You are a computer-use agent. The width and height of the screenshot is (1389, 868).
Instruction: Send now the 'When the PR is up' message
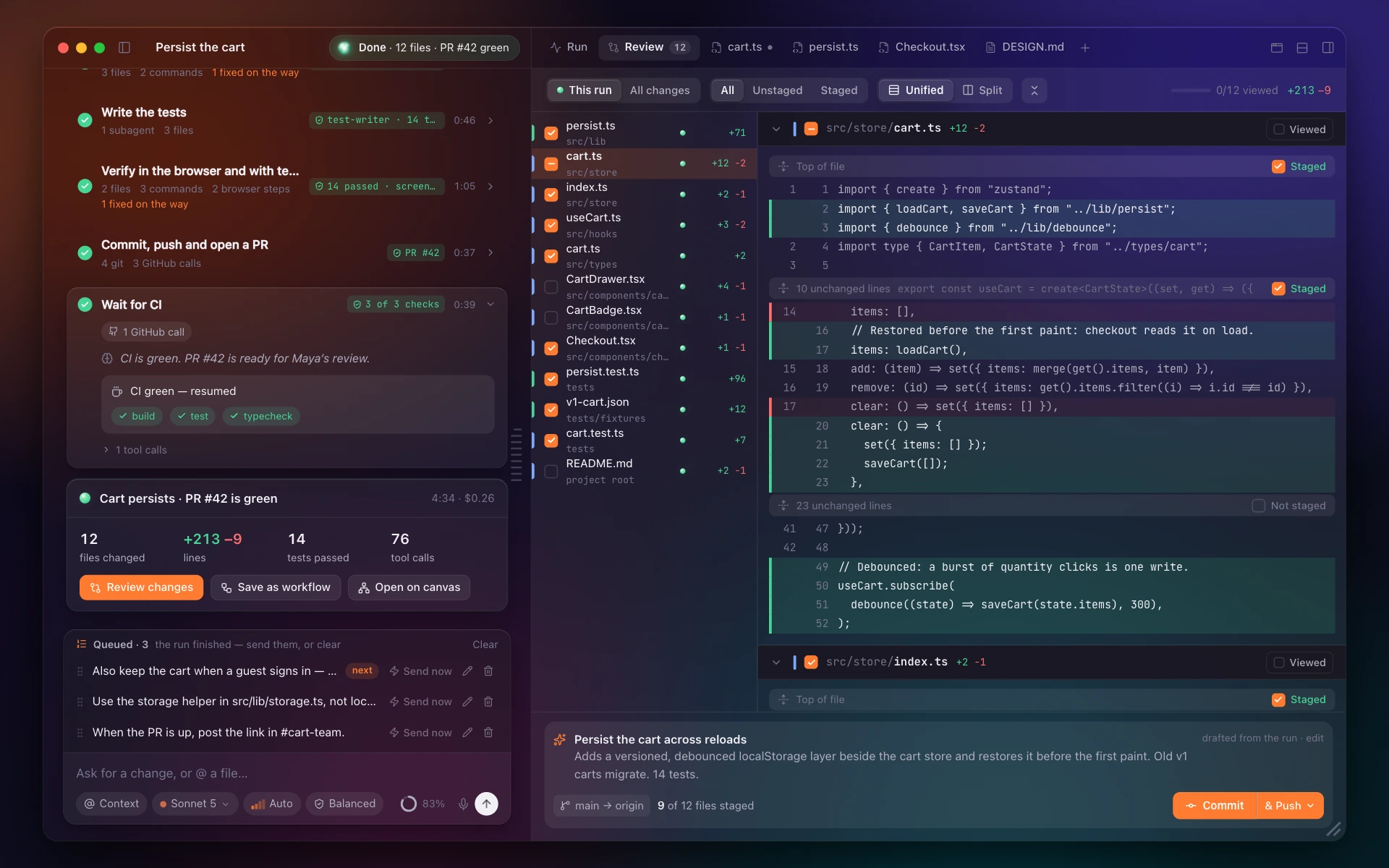(420, 732)
